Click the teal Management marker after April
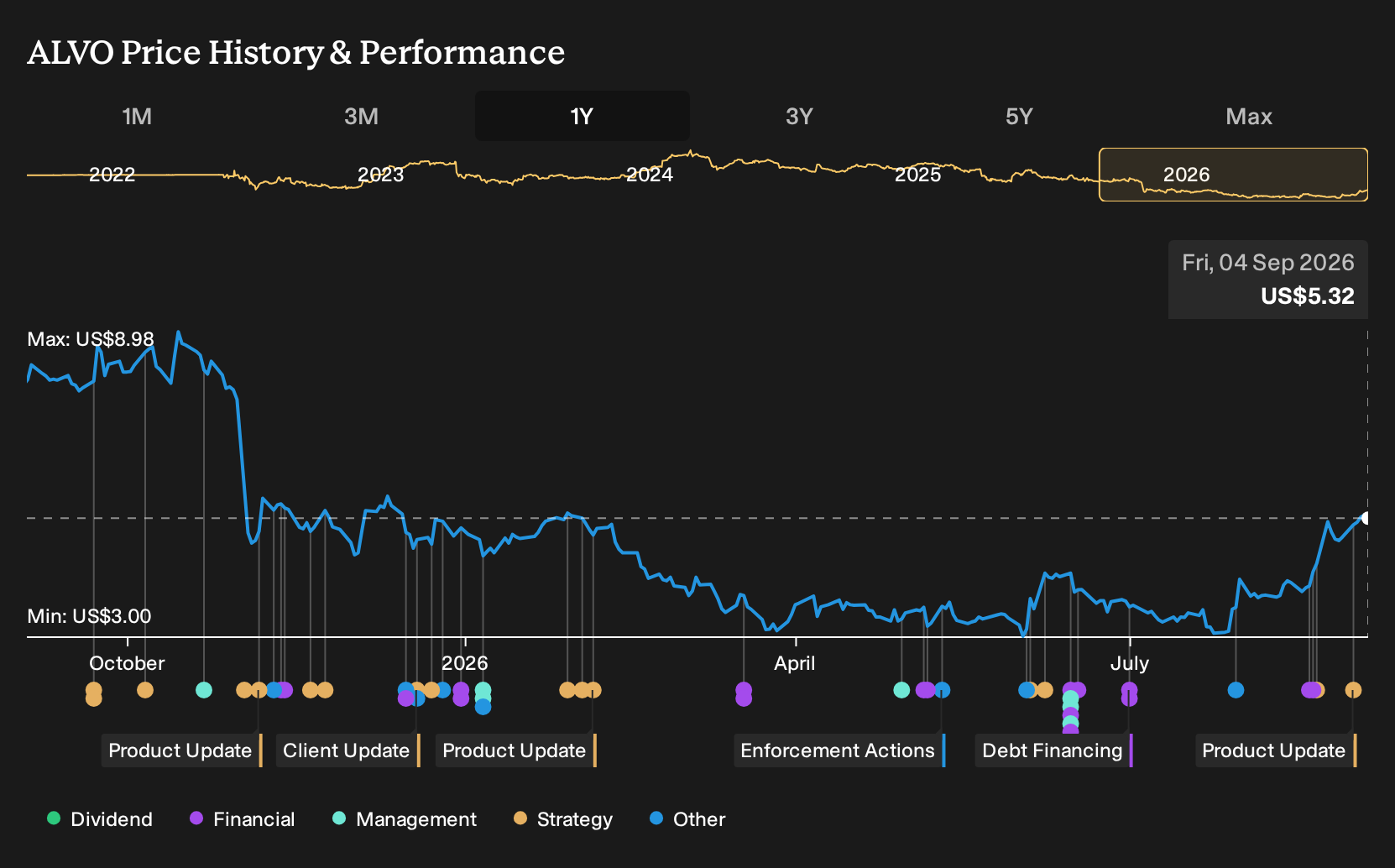This screenshot has height=868, width=1395. tap(901, 690)
